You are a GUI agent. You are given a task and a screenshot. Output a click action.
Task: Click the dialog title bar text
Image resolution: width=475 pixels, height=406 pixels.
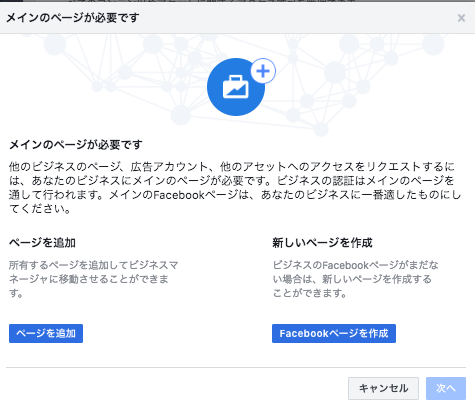[x=73, y=18]
